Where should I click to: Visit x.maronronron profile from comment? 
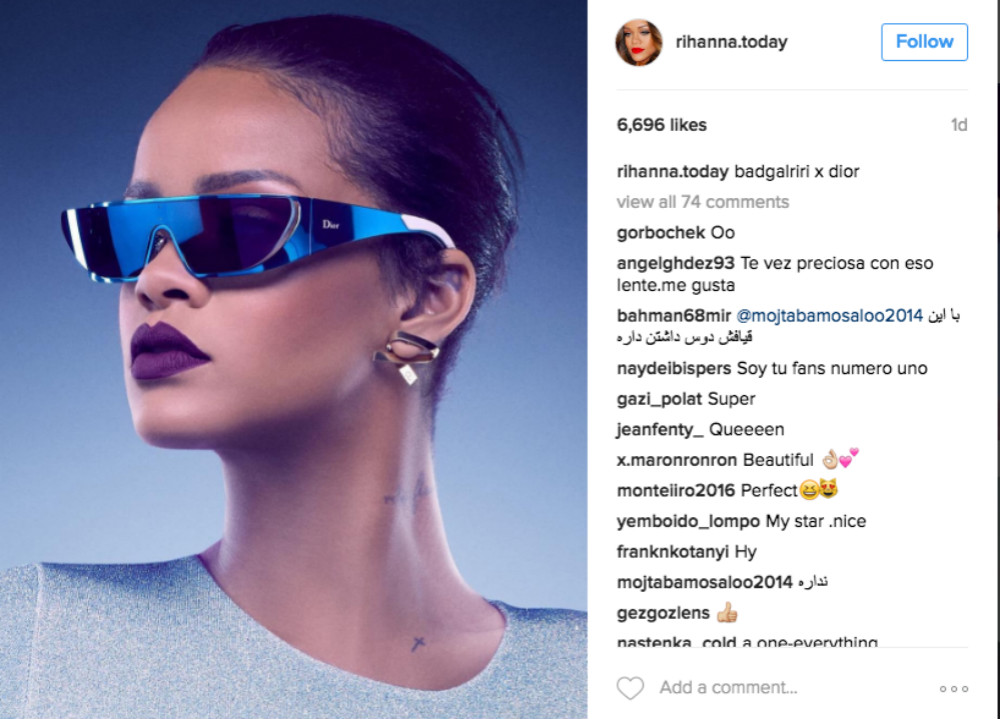tap(677, 460)
